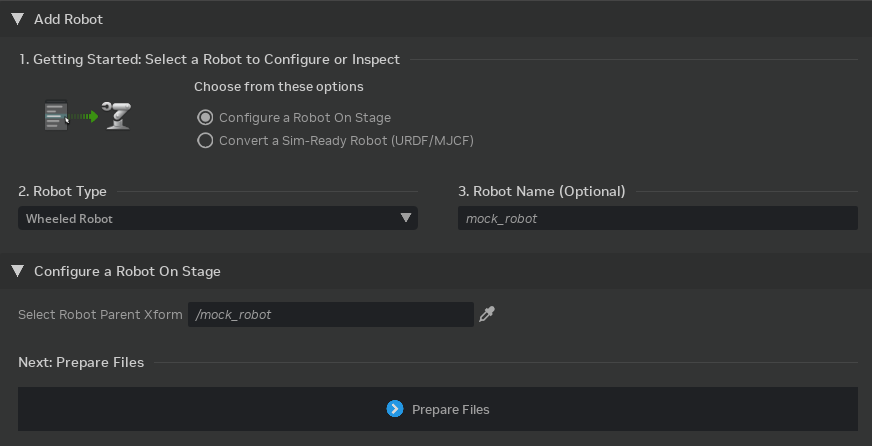Click the 2. Robot Type label
This screenshot has height=446, width=872.
62,191
